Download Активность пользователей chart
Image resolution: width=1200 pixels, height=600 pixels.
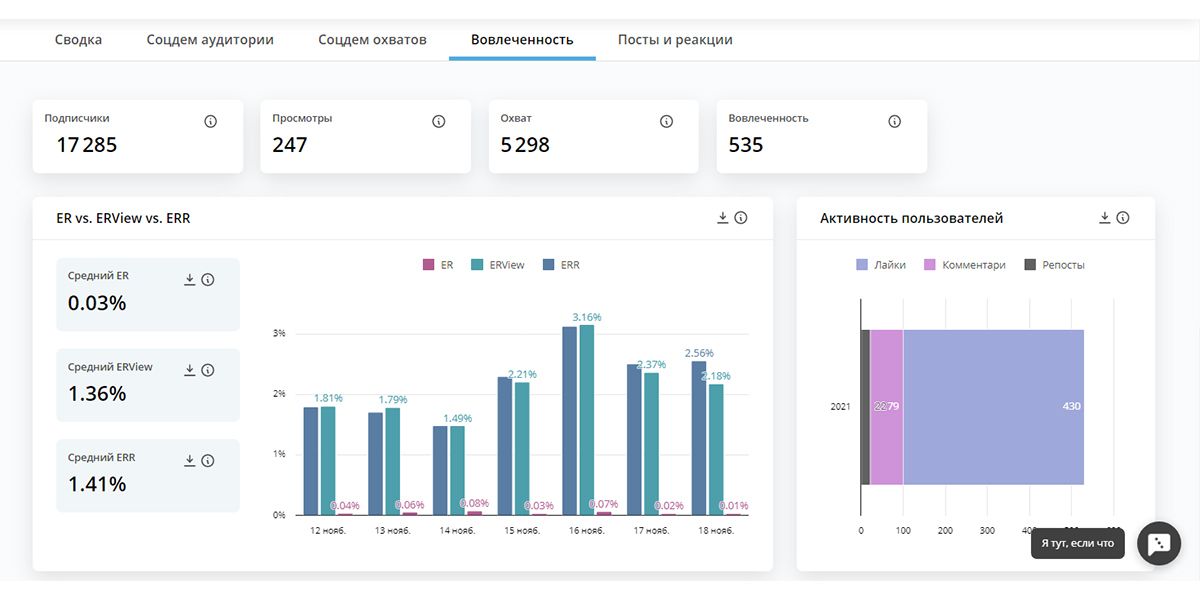1105,218
